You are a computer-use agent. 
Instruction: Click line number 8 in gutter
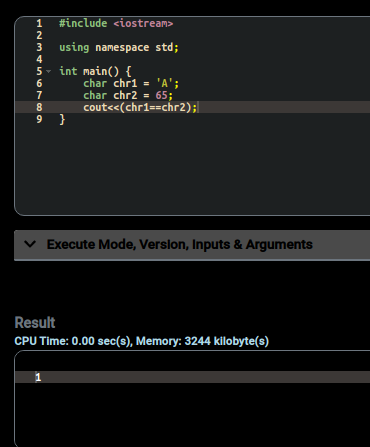(39, 107)
